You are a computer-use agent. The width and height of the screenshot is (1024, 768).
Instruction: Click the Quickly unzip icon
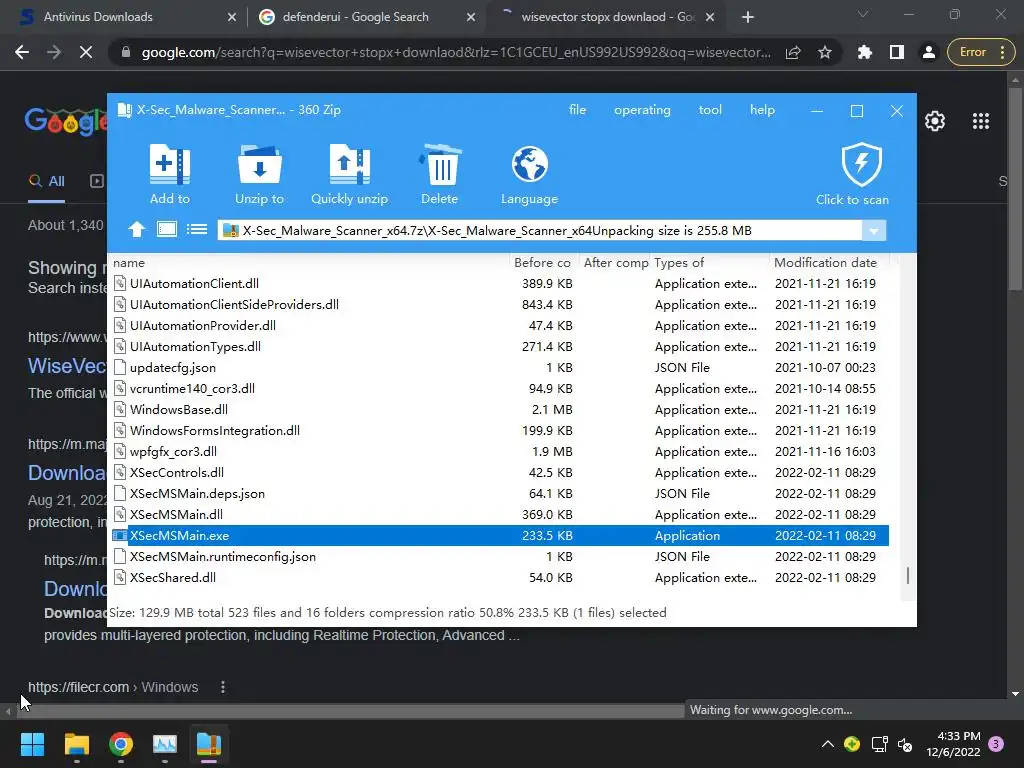tap(349, 165)
